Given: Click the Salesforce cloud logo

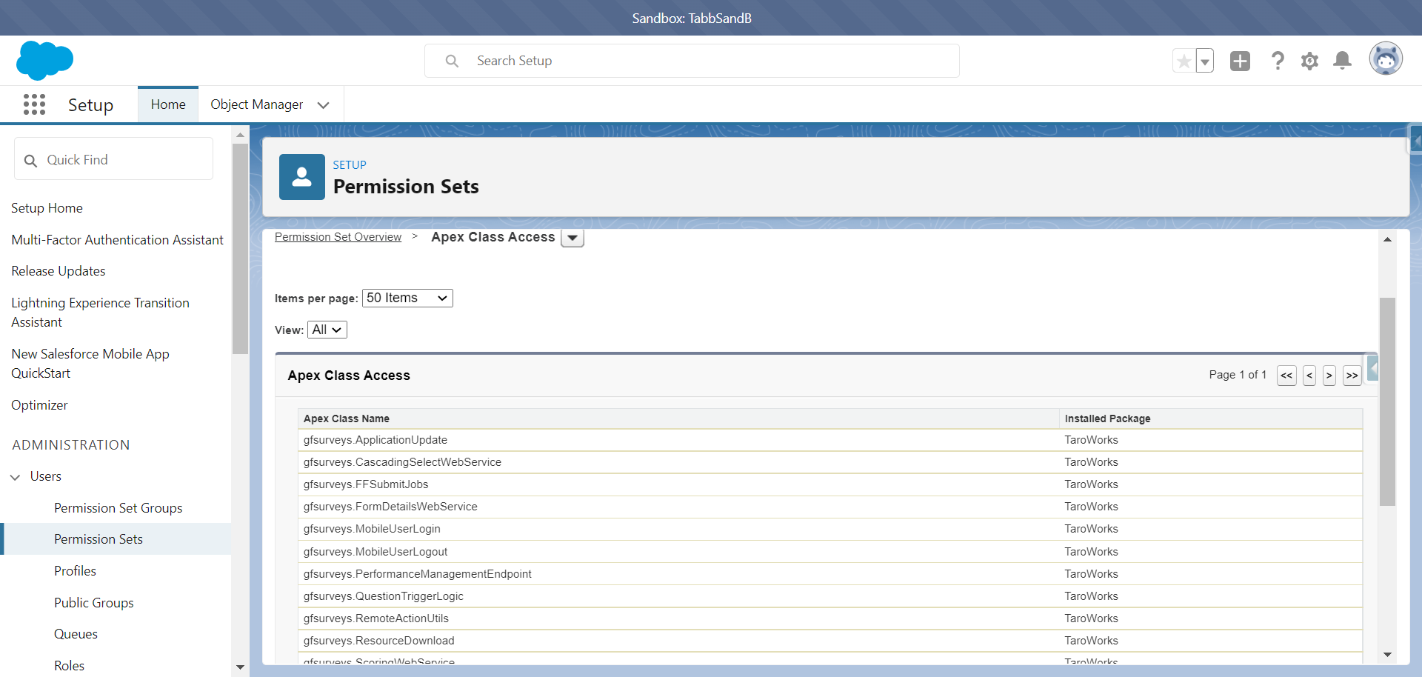Looking at the screenshot, I should [x=45, y=61].
